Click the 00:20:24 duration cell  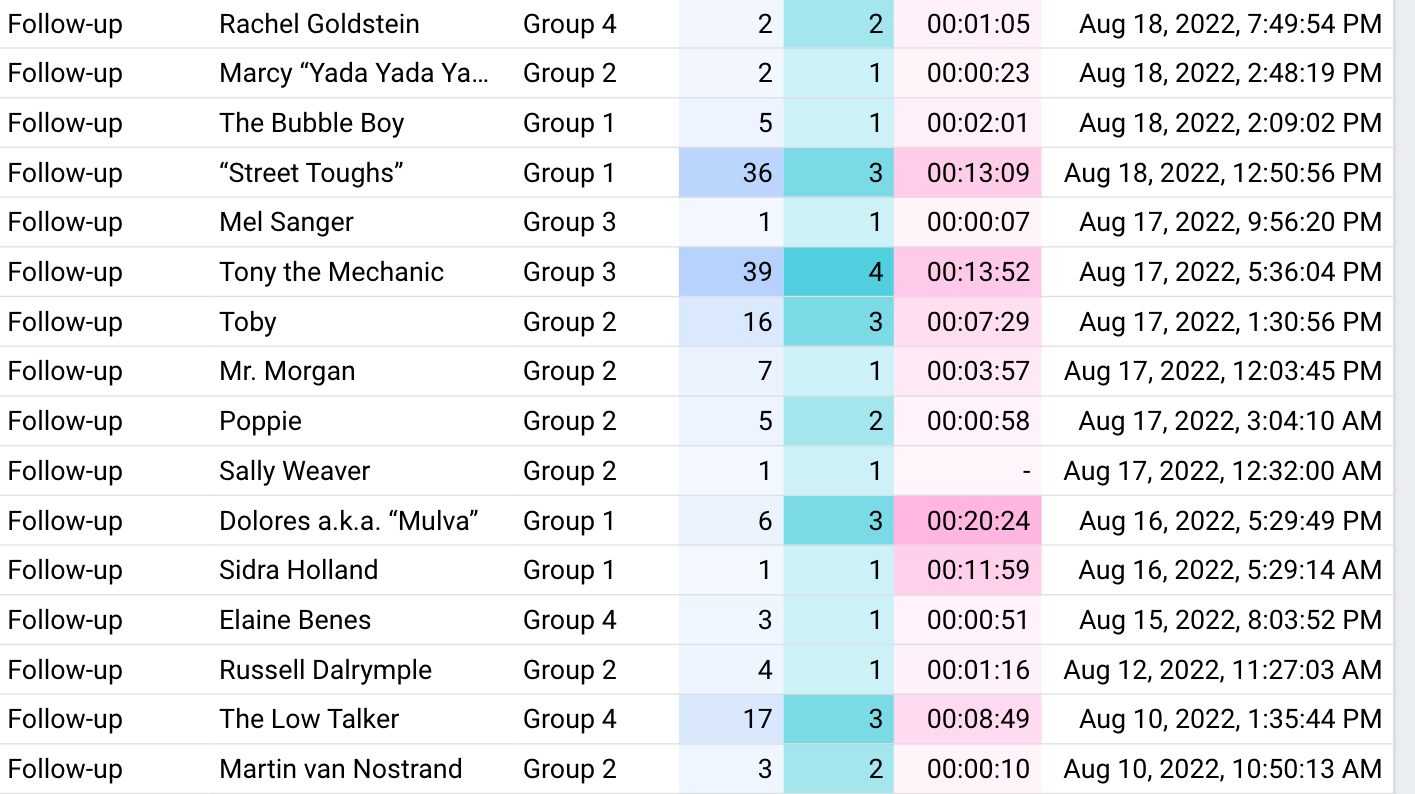[977, 521]
